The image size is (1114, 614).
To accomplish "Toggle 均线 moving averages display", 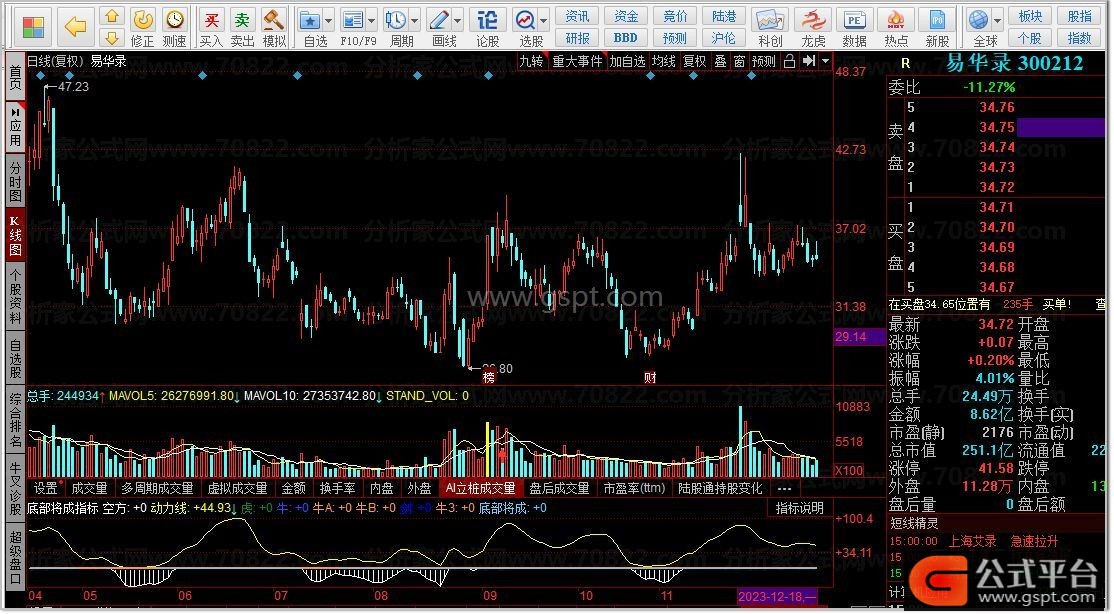I will [664, 61].
